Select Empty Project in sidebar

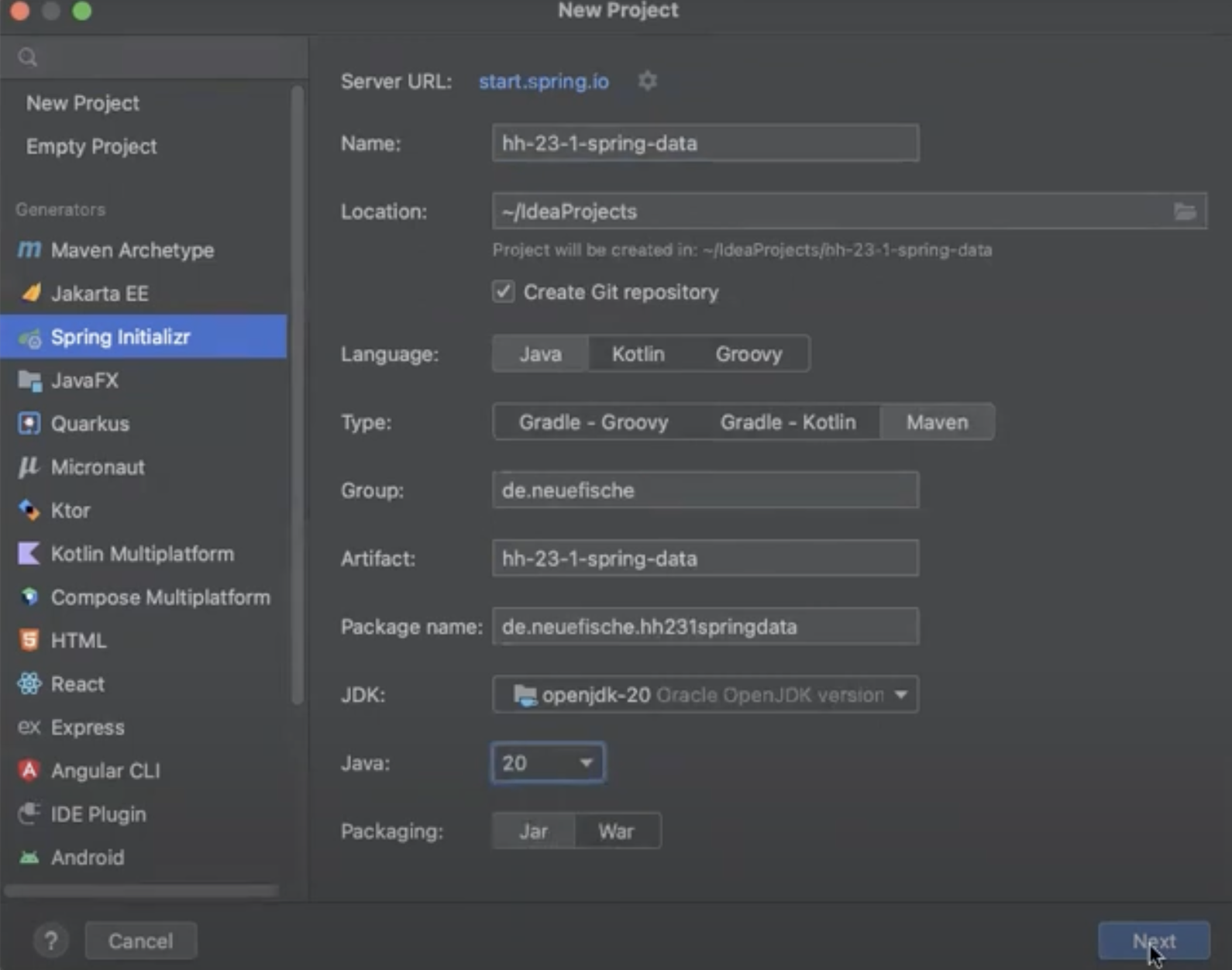pyautogui.click(x=91, y=146)
